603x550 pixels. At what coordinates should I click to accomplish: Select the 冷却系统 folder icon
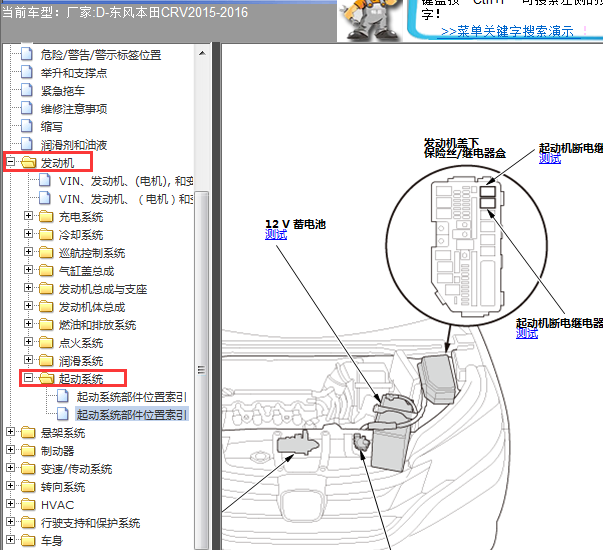pyautogui.click(x=46, y=235)
